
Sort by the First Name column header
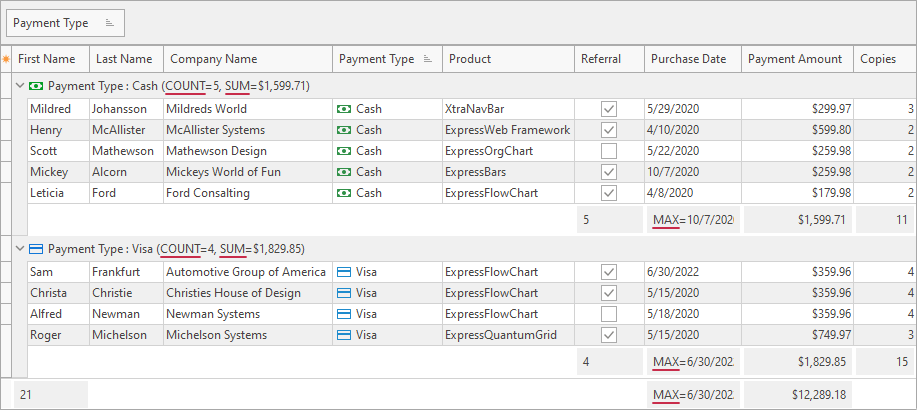(x=50, y=59)
